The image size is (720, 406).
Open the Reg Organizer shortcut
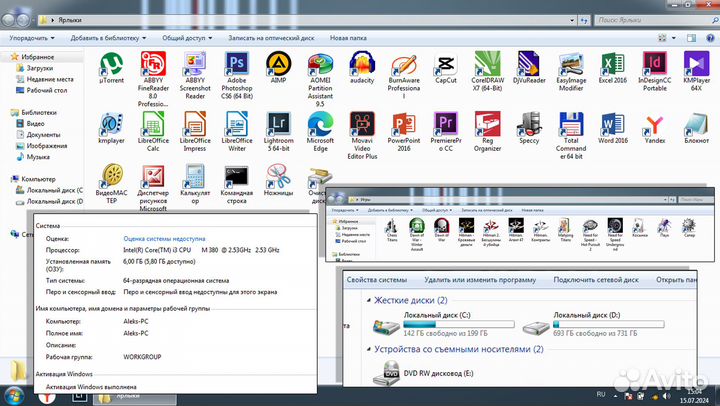coord(487,131)
